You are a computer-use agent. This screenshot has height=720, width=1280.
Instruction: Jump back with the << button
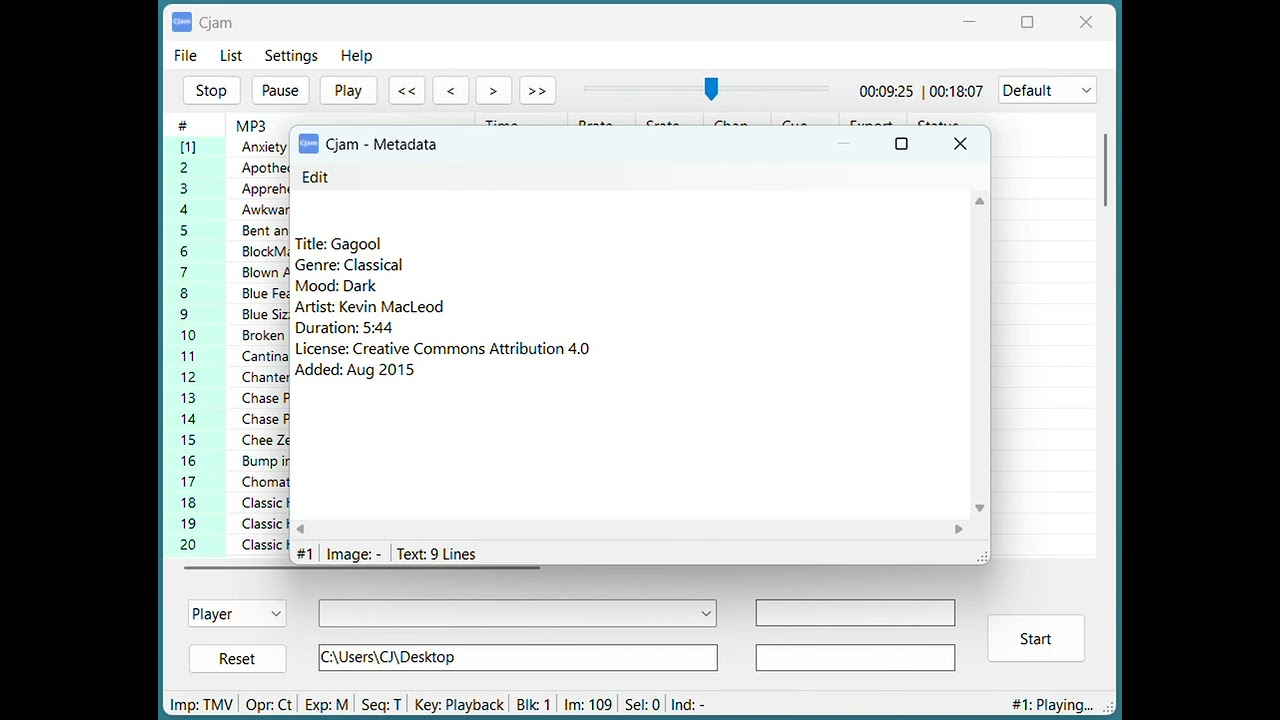pyautogui.click(x=407, y=90)
